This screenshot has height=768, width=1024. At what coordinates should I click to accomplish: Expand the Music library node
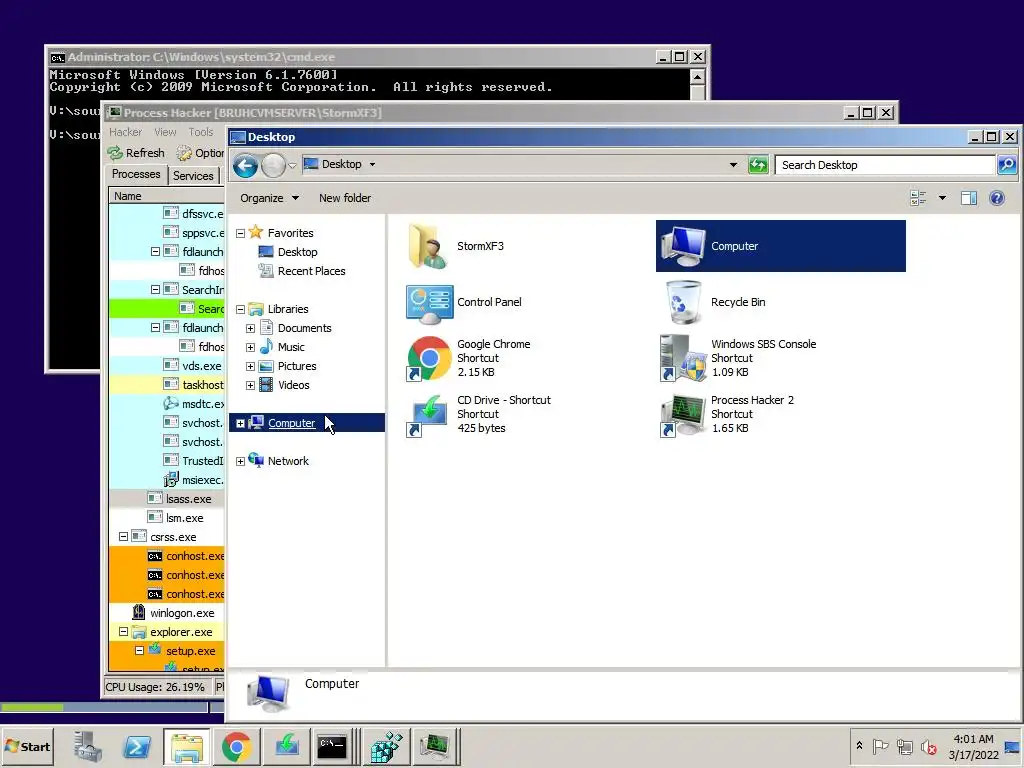[250, 347]
